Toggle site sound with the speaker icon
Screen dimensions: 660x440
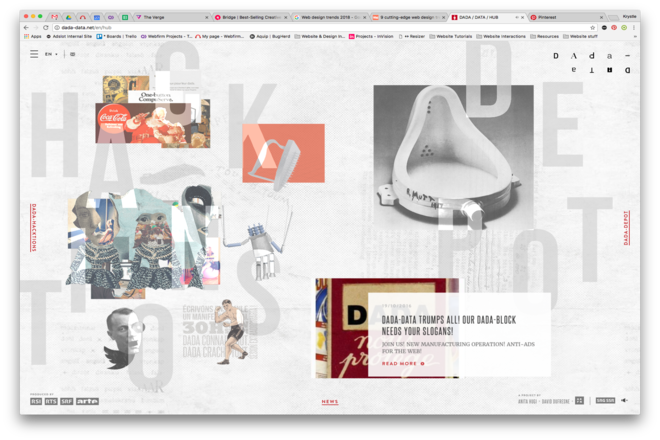pyautogui.click(x=625, y=400)
